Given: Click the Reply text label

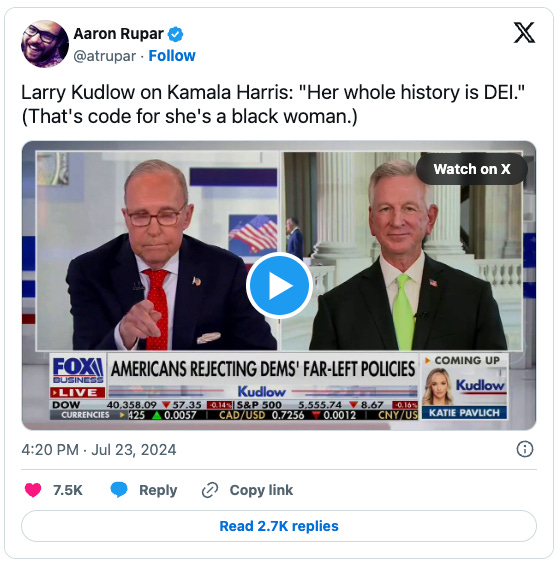Looking at the screenshot, I should (158, 490).
